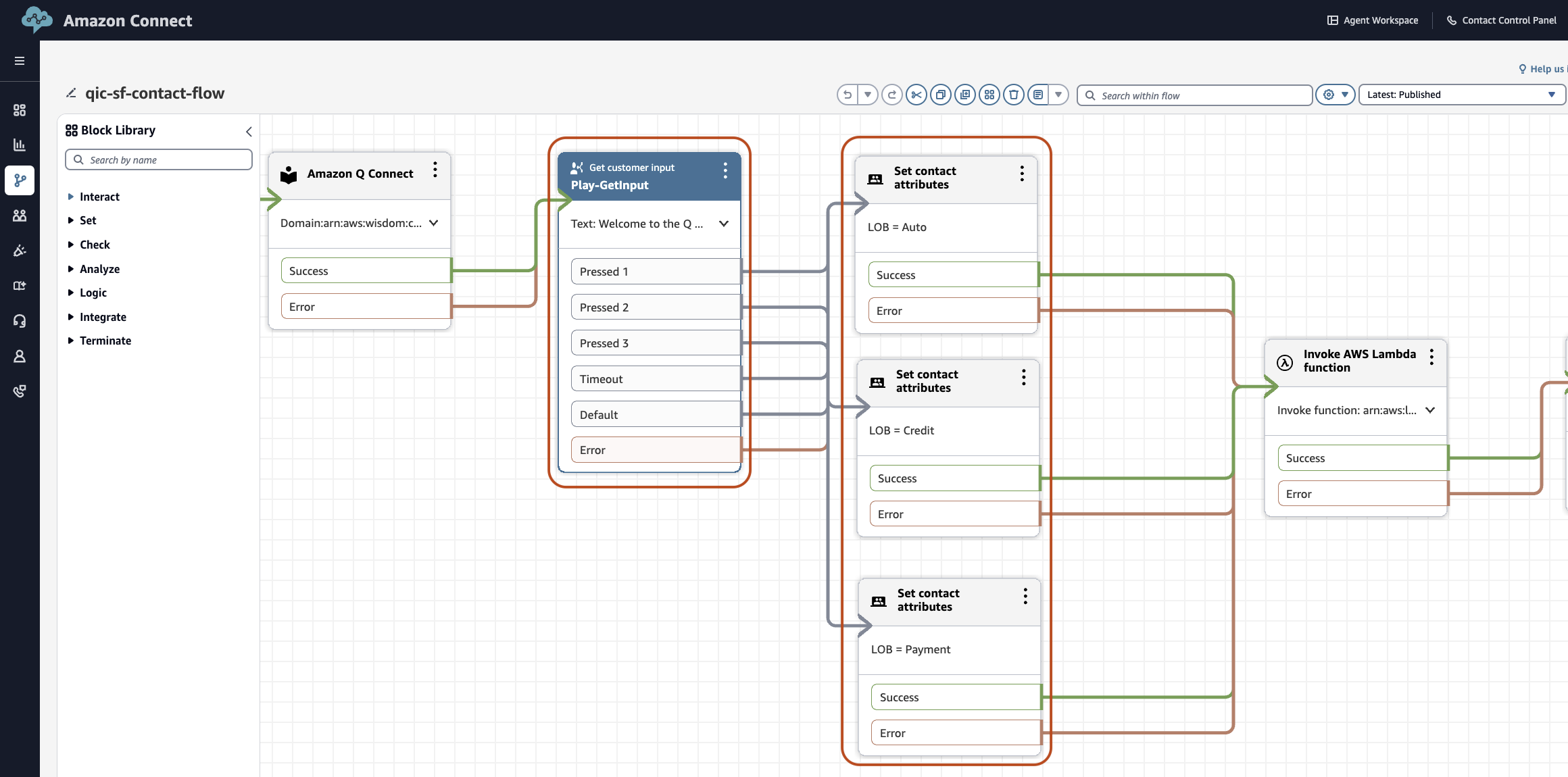Open Contact Control Panel link
The image size is (1568, 777).
click(1501, 20)
